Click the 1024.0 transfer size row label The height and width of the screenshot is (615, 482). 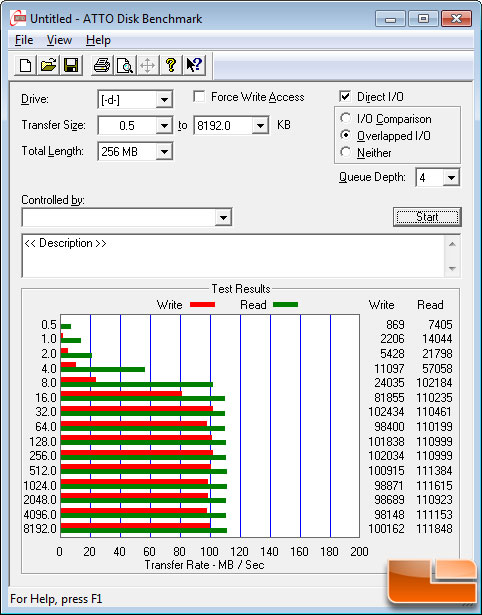point(40,486)
